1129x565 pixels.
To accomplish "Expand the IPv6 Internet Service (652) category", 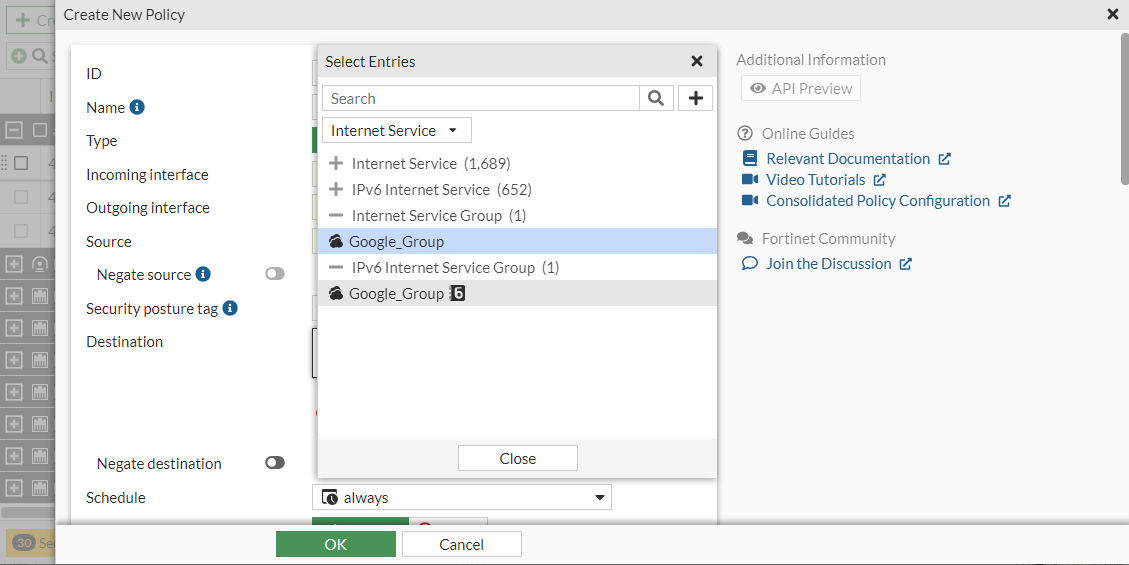I will click(x=336, y=190).
